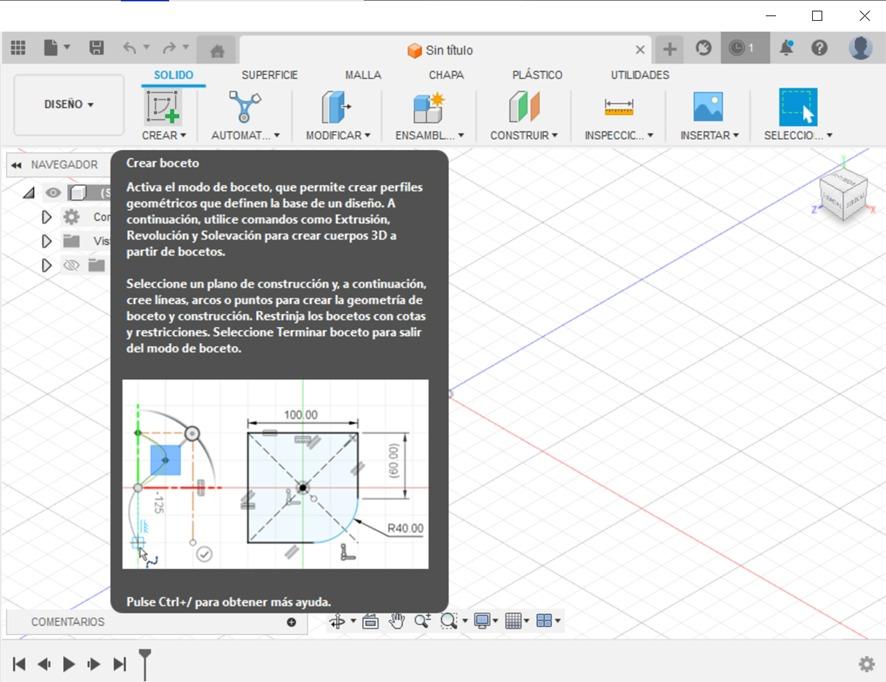Expand the CONSTRUIR dropdown menu
The width and height of the screenshot is (886, 682).
(524, 136)
